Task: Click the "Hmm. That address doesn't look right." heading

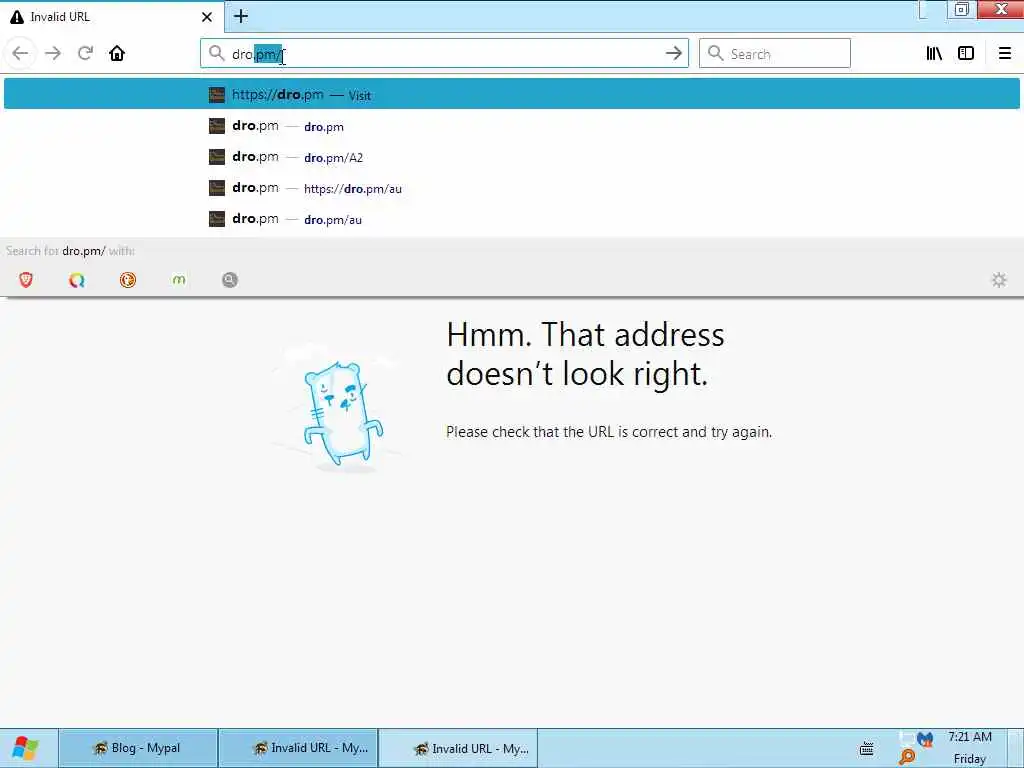Action: coord(585,354)
